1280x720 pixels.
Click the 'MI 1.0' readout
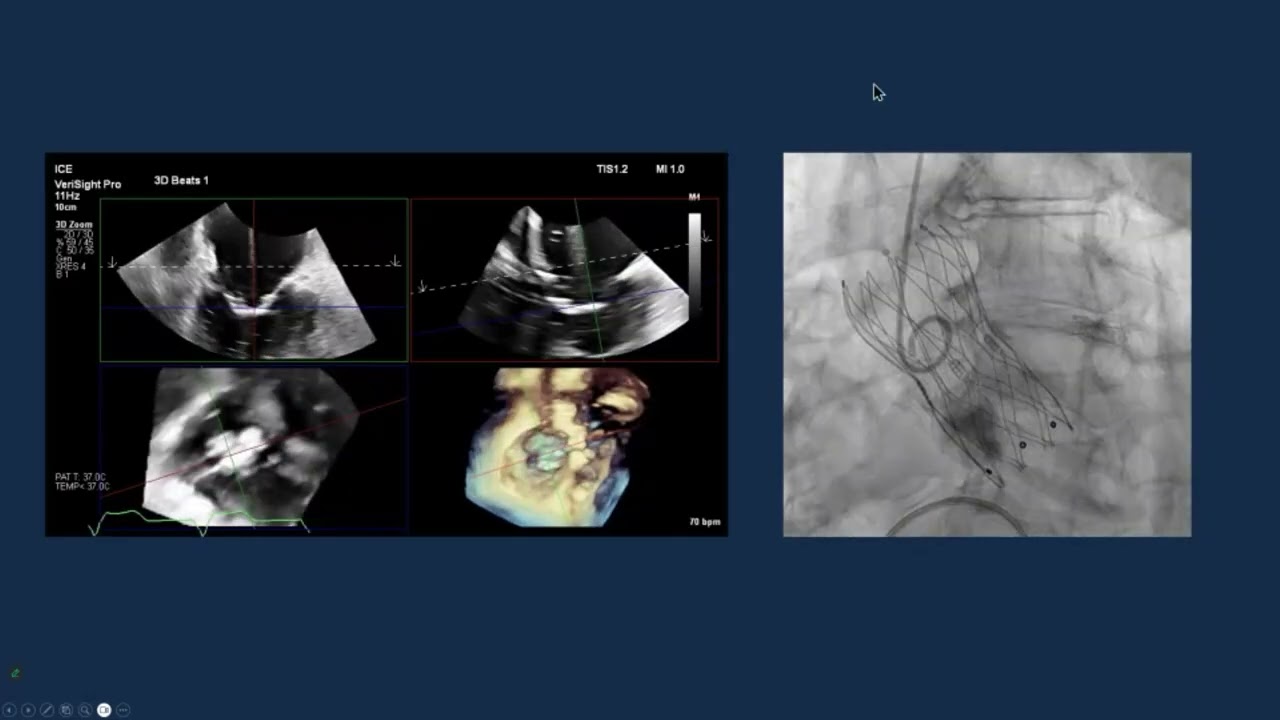pyautogui.click(x=670, y=170)
